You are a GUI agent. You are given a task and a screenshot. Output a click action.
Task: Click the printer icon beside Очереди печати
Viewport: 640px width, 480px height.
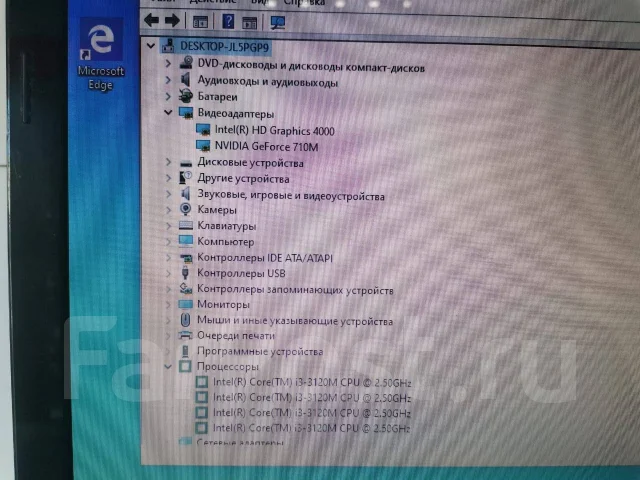185,336
